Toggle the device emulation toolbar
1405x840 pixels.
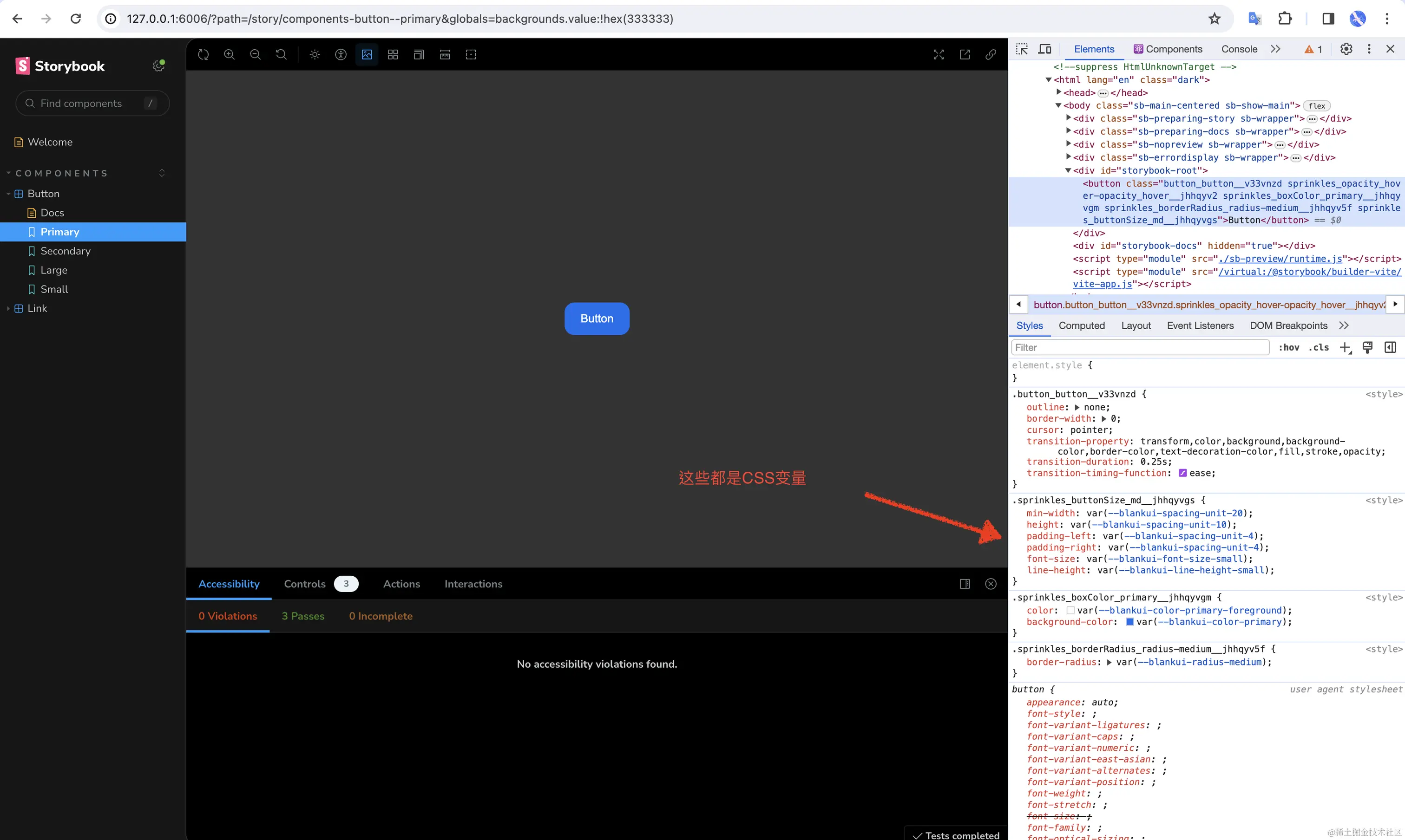[x=1045, y=49]
